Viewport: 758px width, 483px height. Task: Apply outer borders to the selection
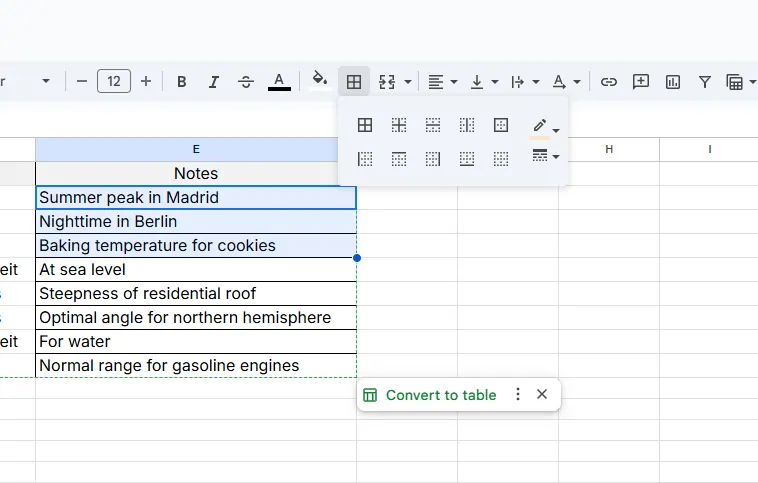[x=501, y=125]
